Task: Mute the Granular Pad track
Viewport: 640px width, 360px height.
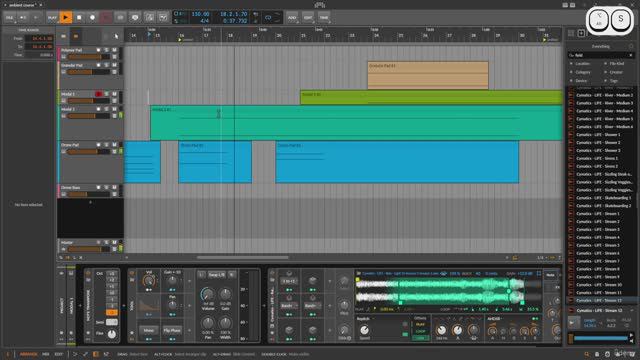Action: (115, 65)
